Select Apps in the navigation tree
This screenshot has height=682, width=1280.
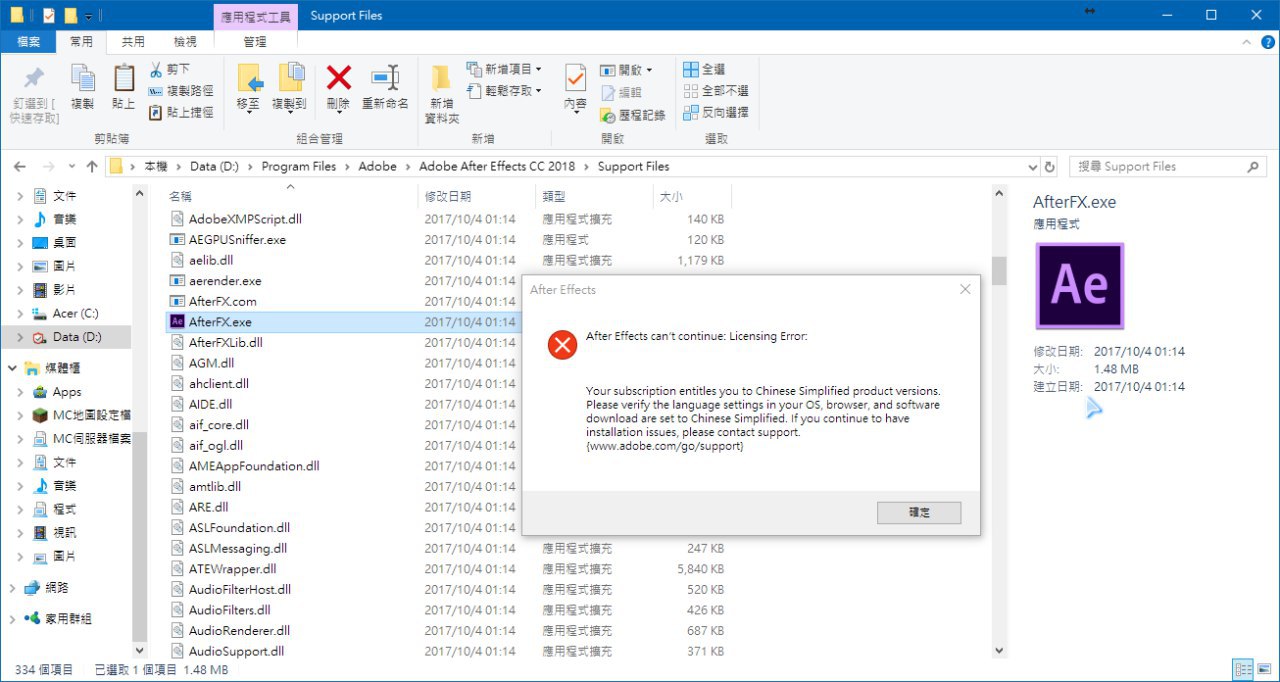point(67,392)
